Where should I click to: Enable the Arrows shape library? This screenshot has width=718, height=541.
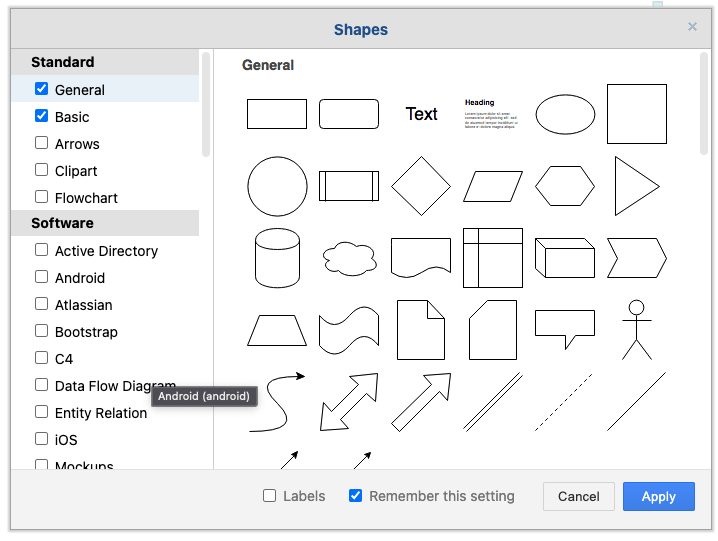tap(42, 143)
